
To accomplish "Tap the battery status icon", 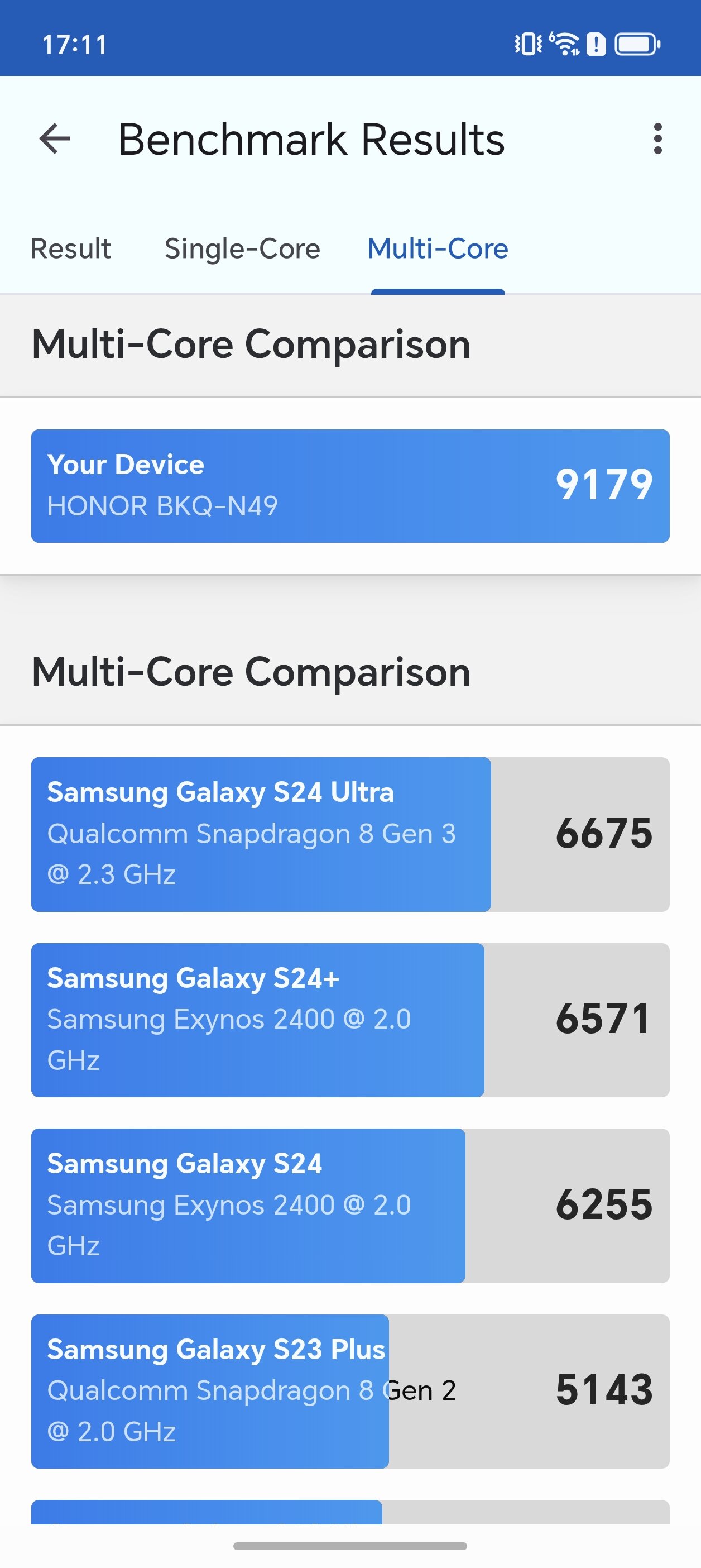I will [x=637, y=44].
